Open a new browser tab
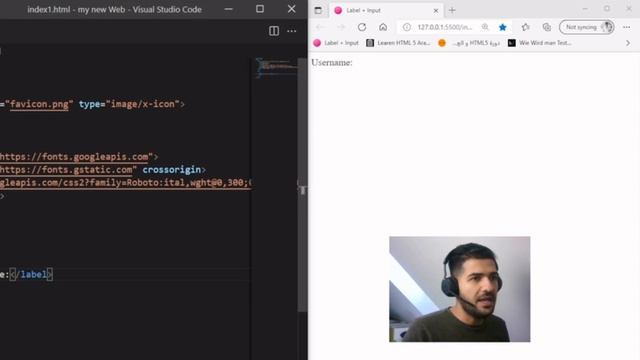This screenshot has height=360, width=640. [x=452, y=10]
